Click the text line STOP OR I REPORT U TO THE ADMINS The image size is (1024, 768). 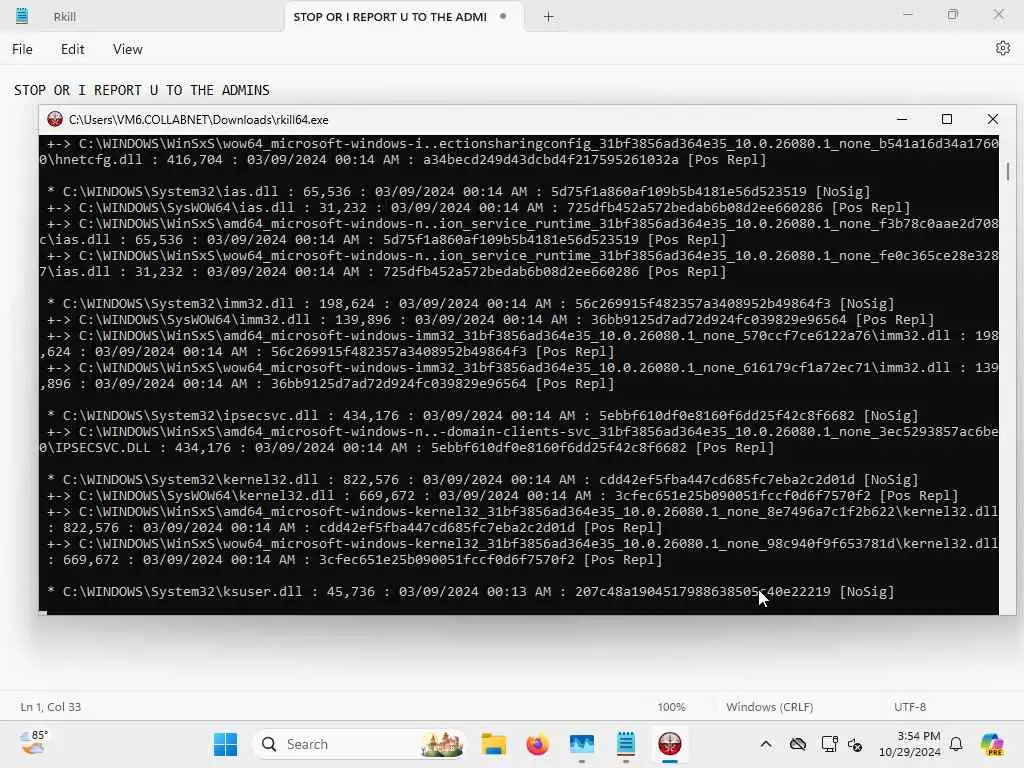pyautogui.click(x=142, y=90)
